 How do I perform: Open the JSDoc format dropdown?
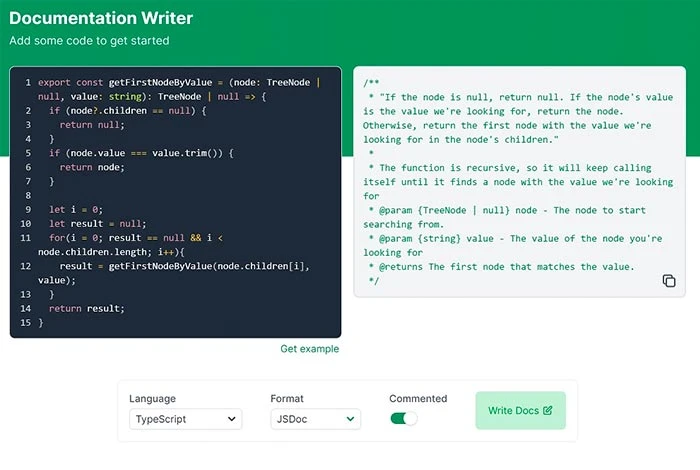tap(315, 419)
